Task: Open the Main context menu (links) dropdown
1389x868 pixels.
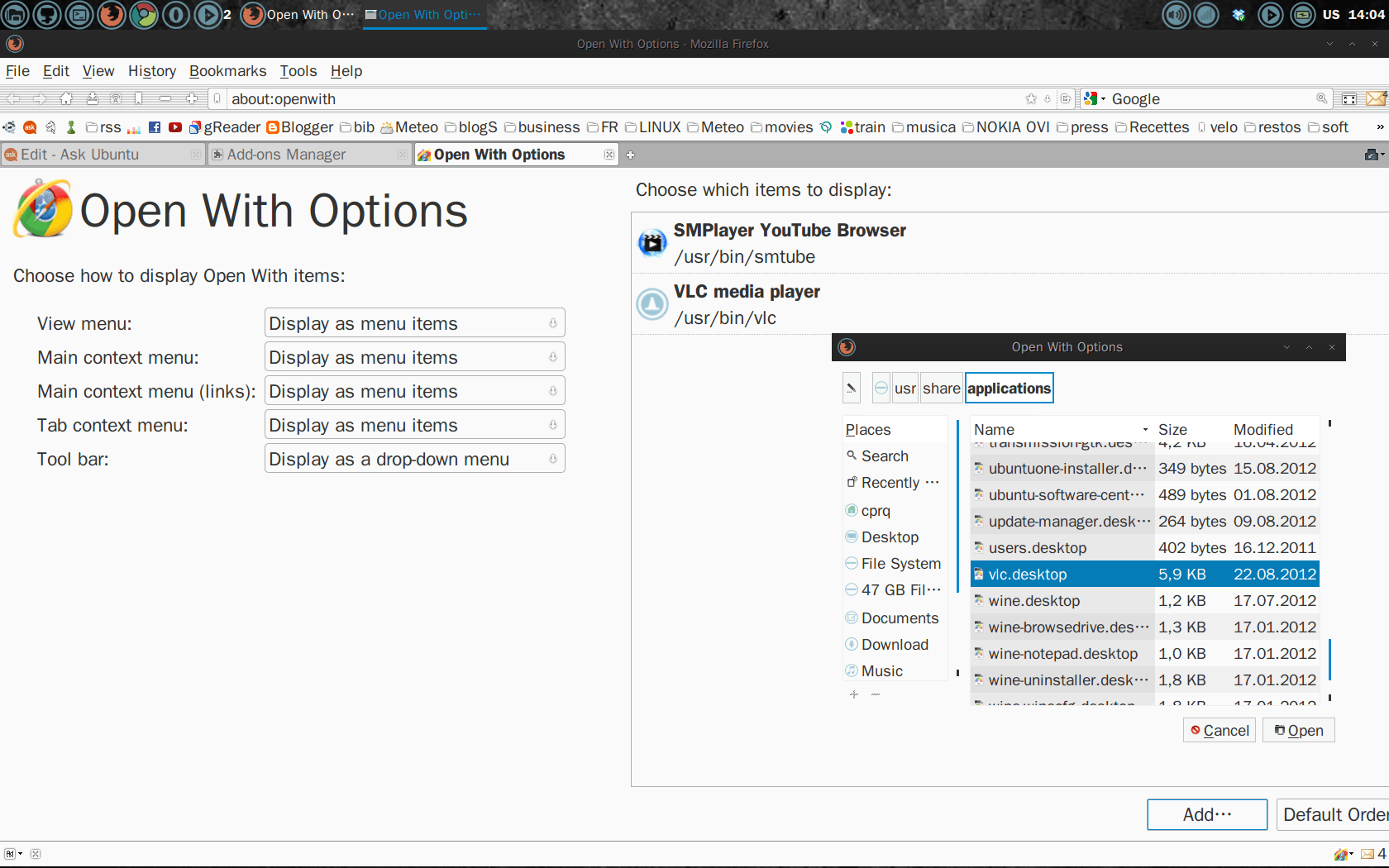Action: coord(415,391)
